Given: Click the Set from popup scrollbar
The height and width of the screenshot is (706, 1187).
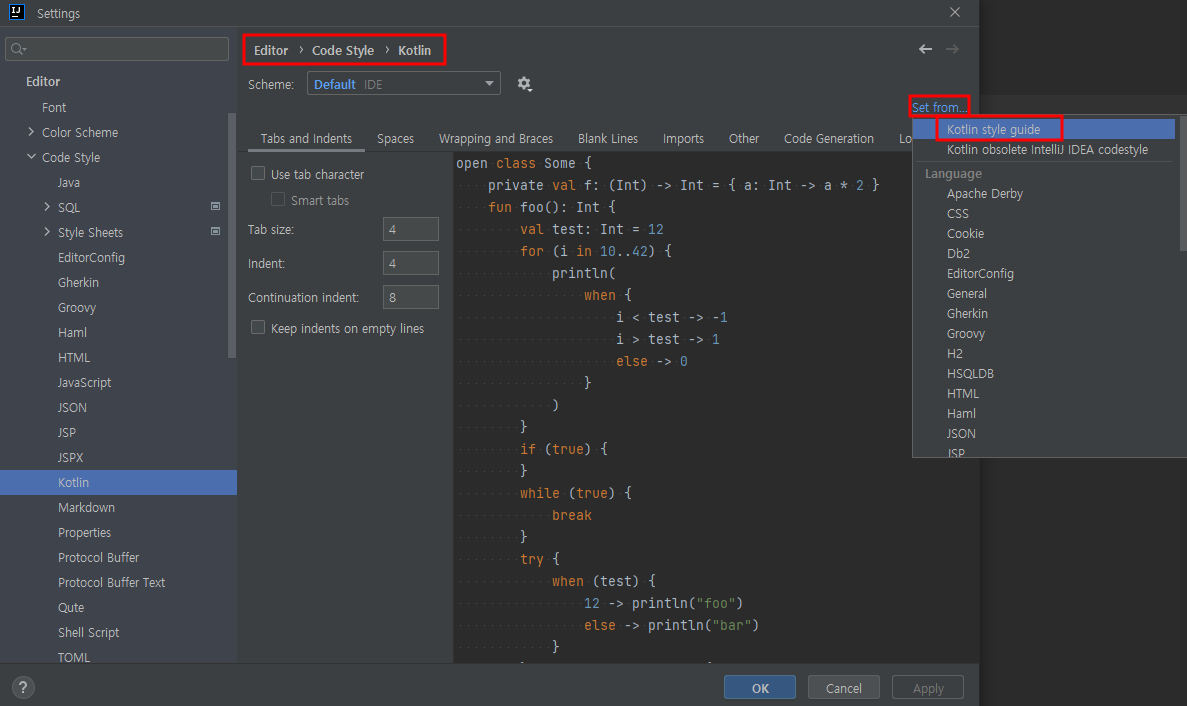Looking at the screenshot, I should coord(1183,185).
